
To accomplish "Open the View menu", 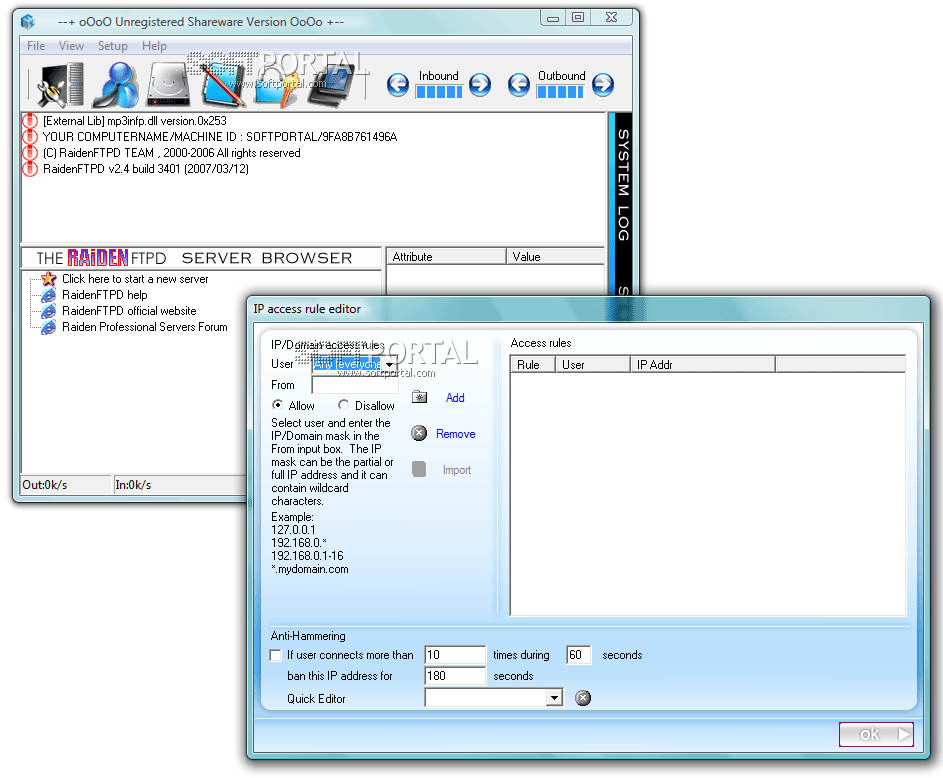I will pyautogui.click(x=71, y=46).
